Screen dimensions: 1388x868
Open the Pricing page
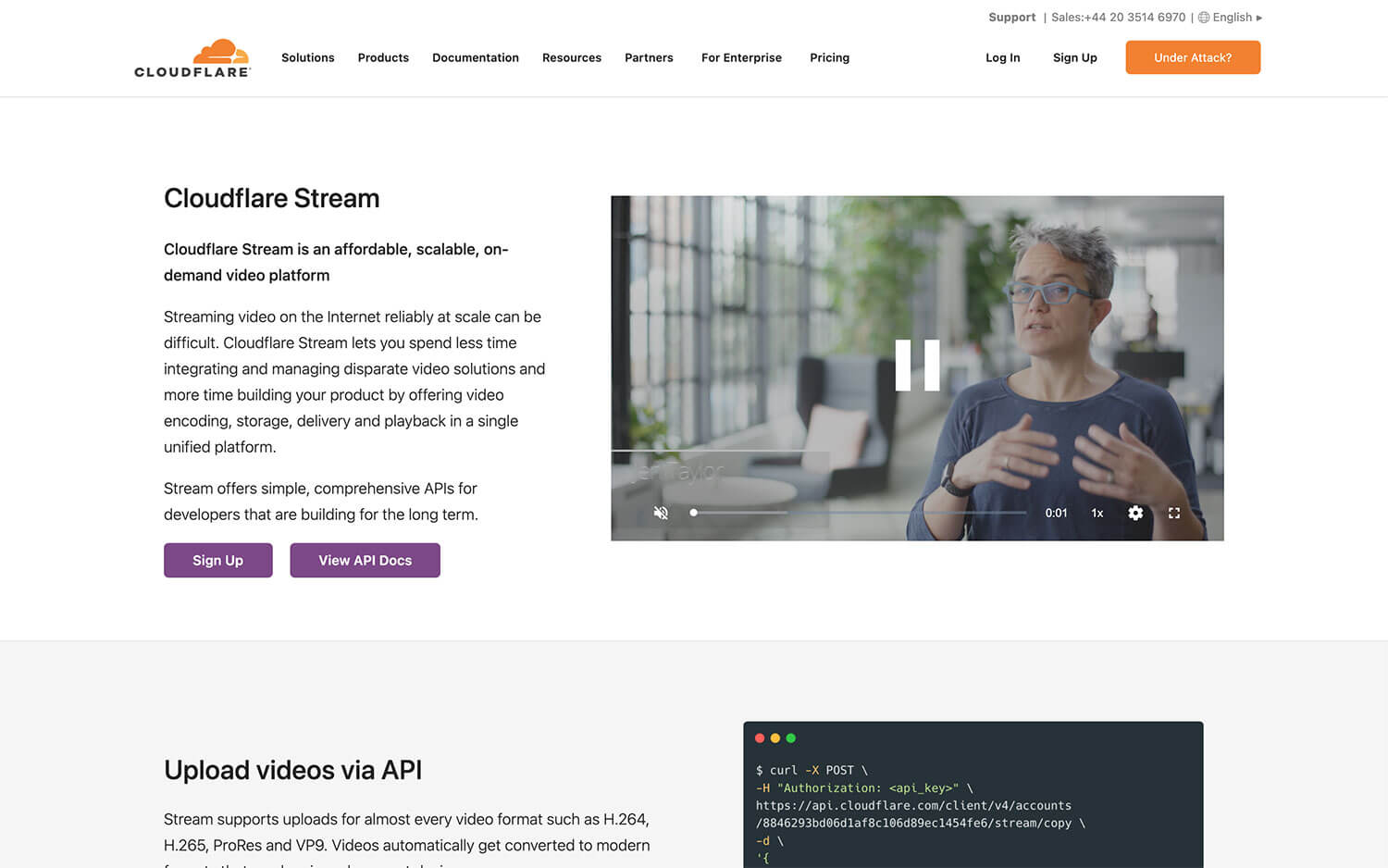point(829,57)
